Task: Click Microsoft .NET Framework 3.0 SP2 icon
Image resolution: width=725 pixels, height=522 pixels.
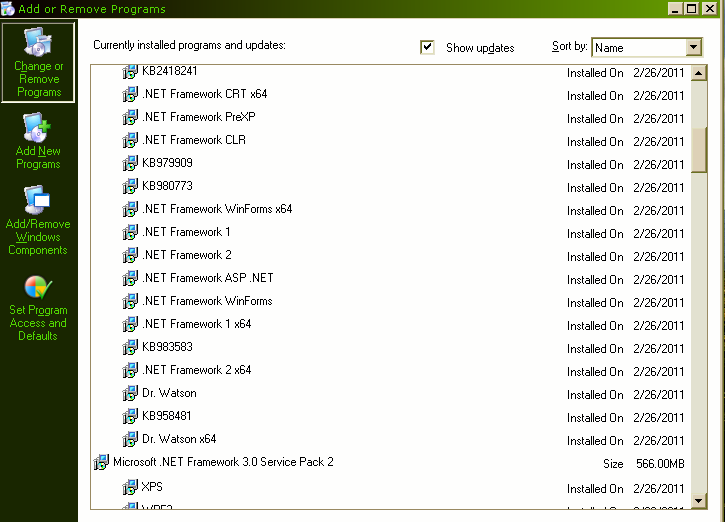Action: click(x=101, y=462)
